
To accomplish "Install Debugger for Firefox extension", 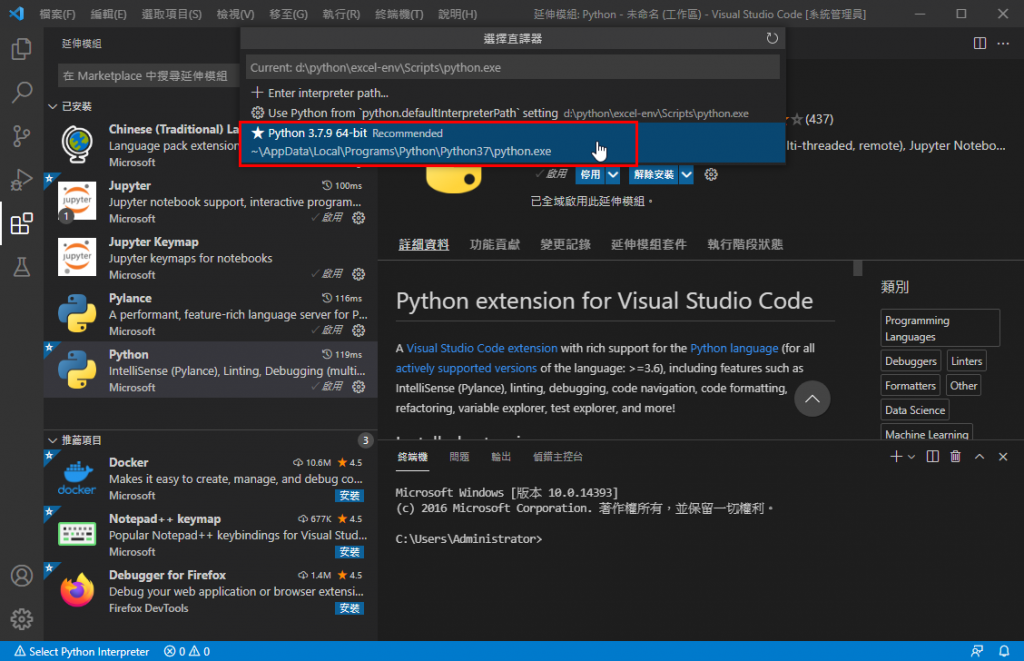I will [349, 608].
